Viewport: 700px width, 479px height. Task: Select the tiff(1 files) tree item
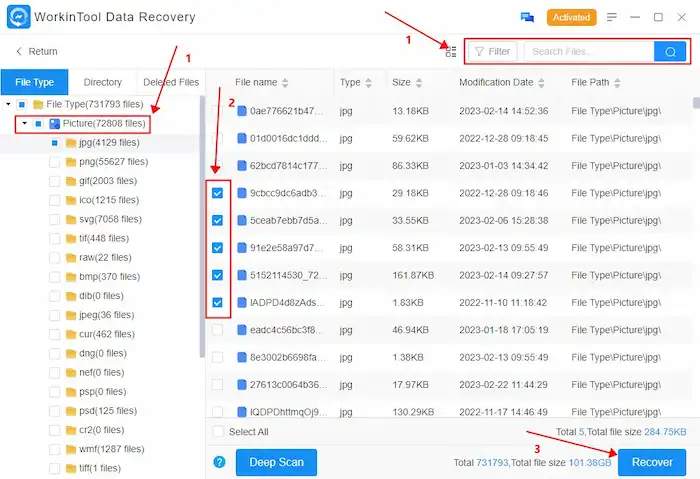(100, 468)
